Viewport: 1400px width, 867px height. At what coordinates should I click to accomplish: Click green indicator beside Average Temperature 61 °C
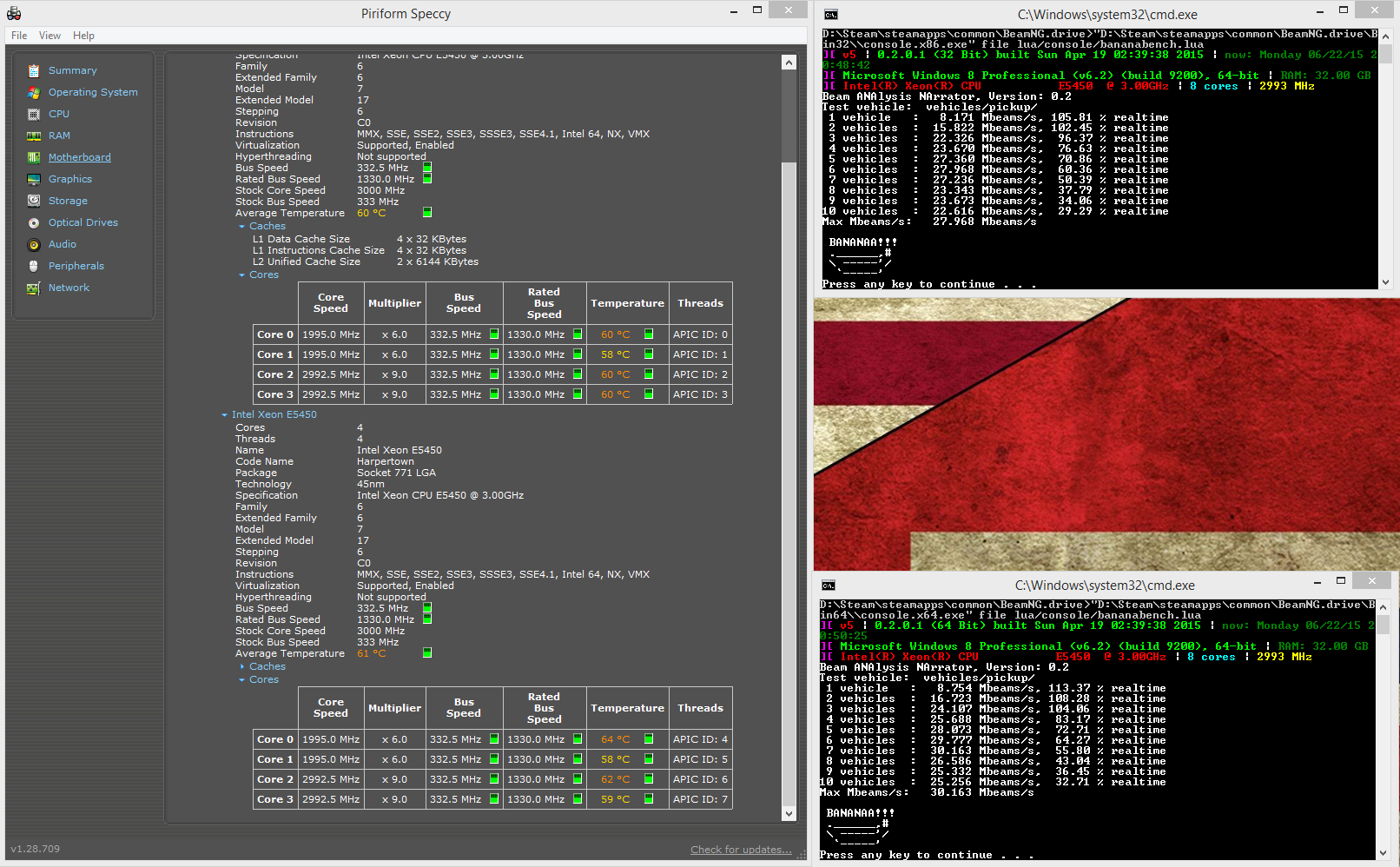[x=427, y=653]
